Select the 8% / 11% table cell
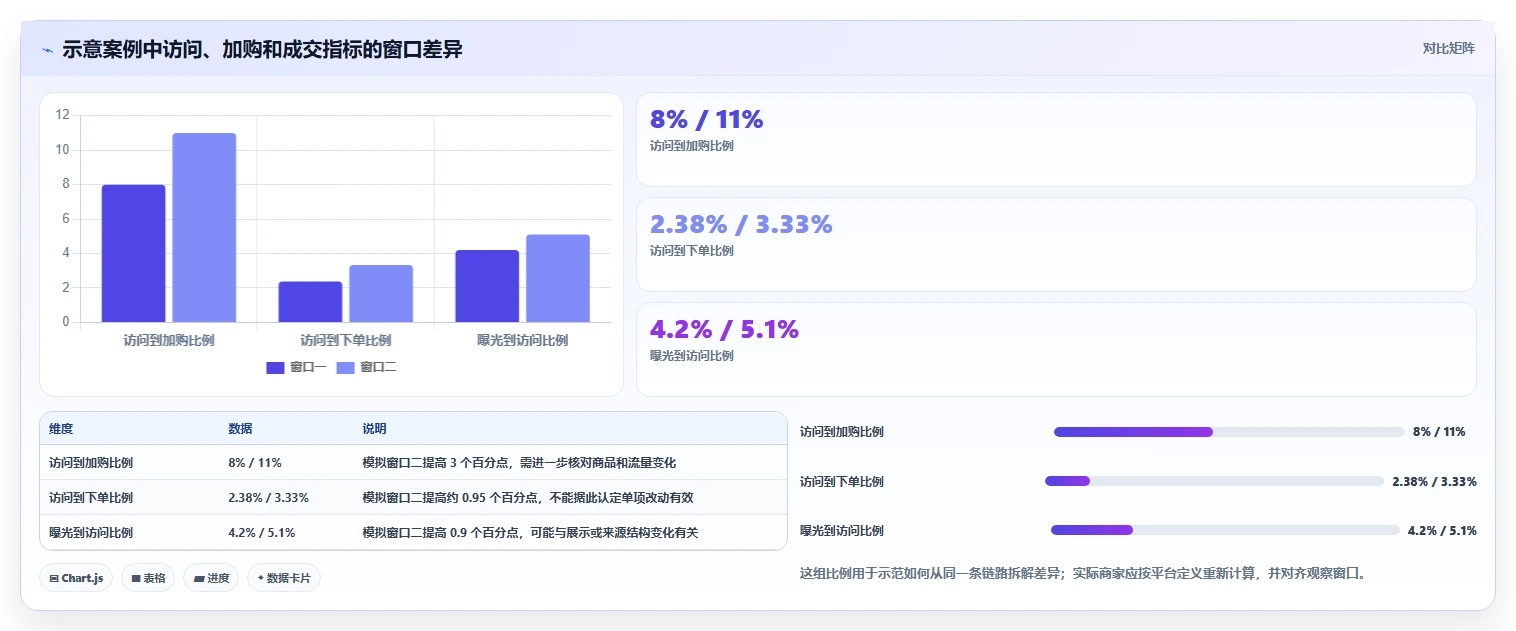The width and height of the screenshot is (1516, 631). pos(255,463)
